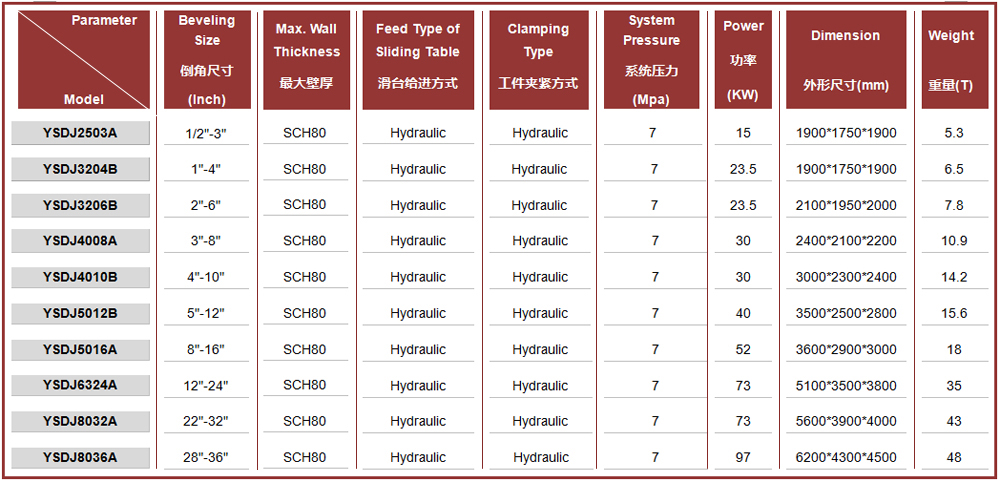The width and height of the screenshot is (1000, 484).
Task: Select model YSDJ4010B label
Action: point(80,277)
